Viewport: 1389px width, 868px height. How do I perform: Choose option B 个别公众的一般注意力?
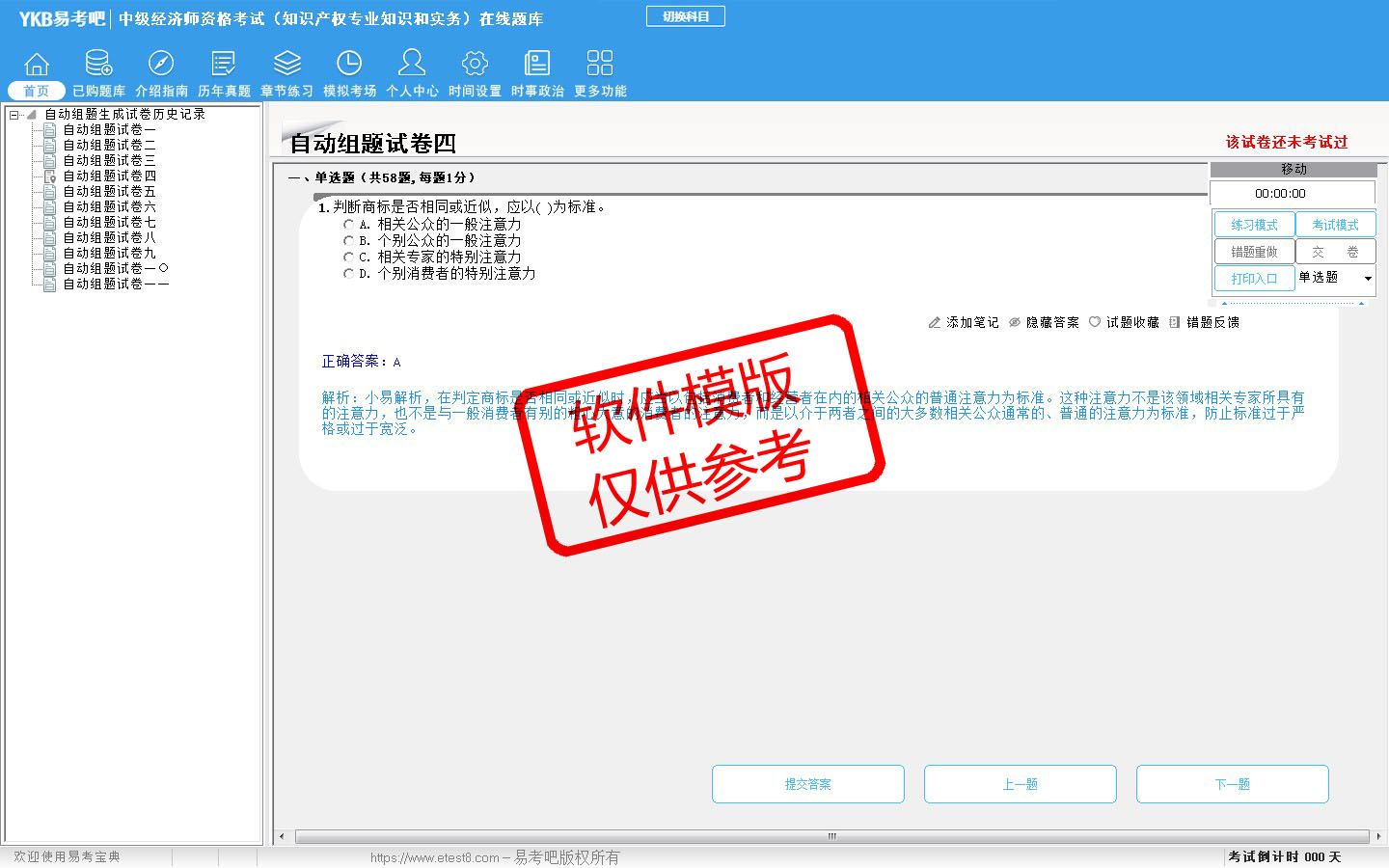[349, 241]
